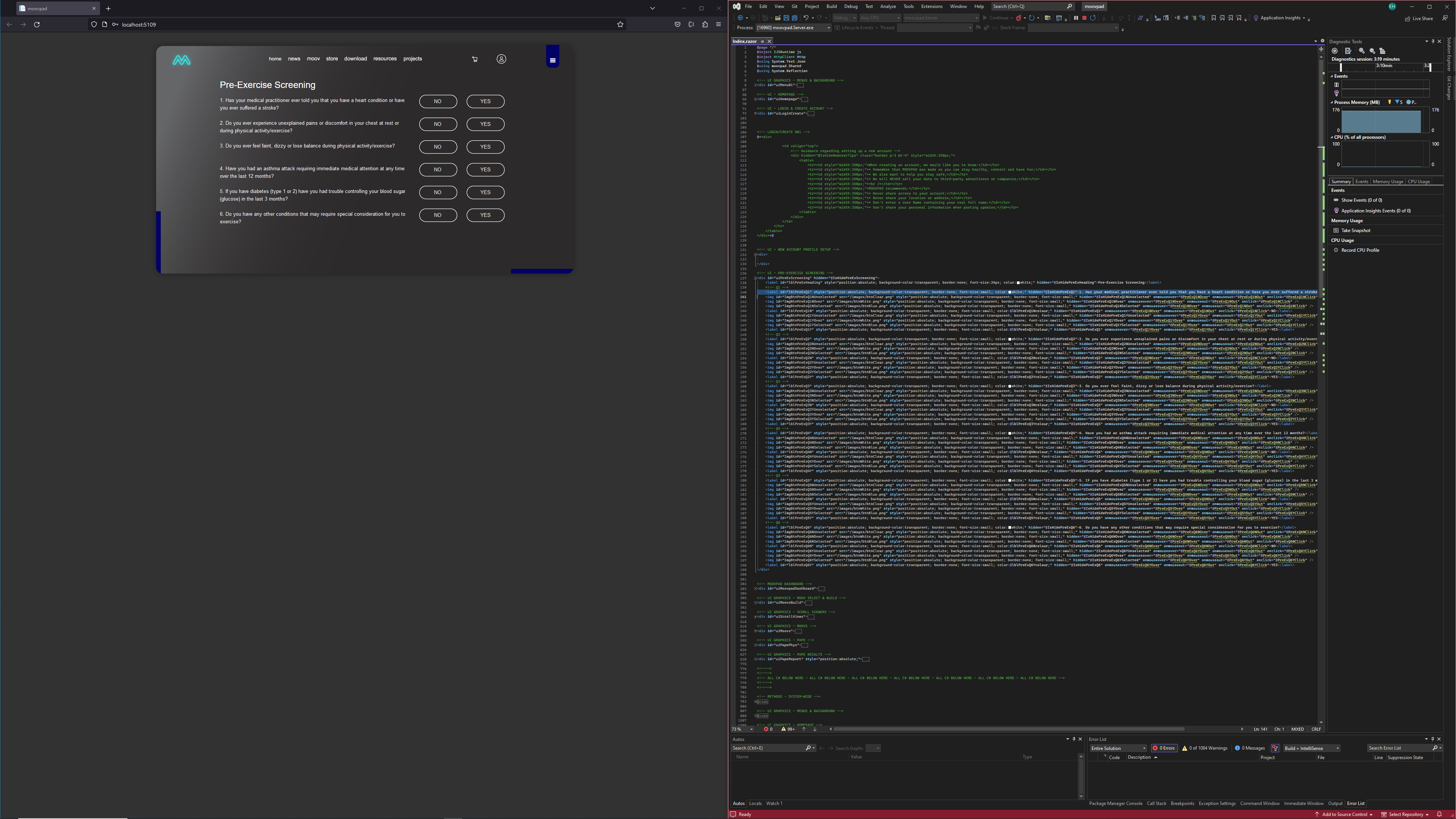Open the store link in moovpad navigation
Screen dimensions: 1456x819
[x=332, y=59]
